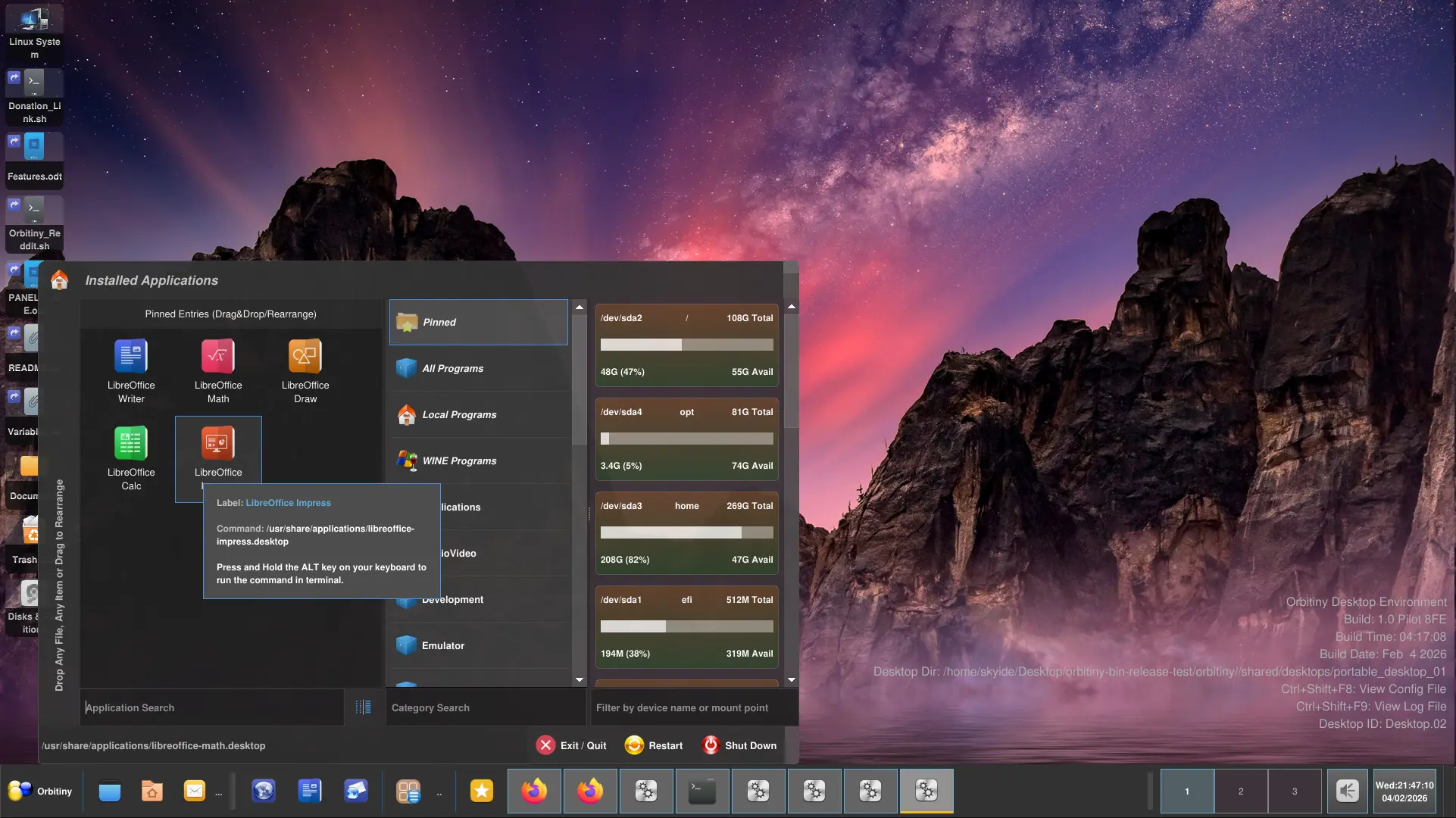Image resolution: width=1456 pixels, height=818 pixels.
Task: Switch to workspace 3
Action: [1295, 791]
